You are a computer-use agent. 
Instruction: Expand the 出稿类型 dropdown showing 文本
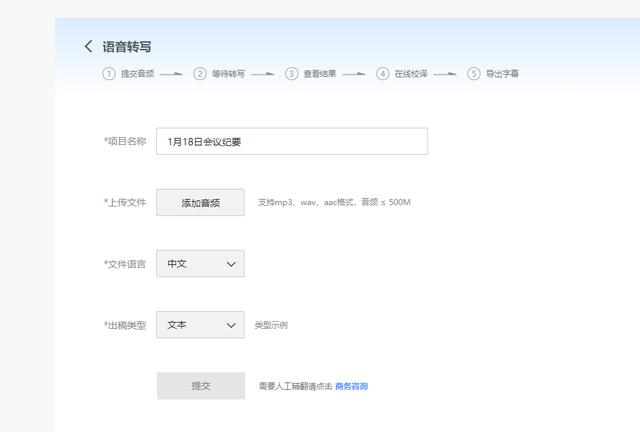[x=200, y=325]
